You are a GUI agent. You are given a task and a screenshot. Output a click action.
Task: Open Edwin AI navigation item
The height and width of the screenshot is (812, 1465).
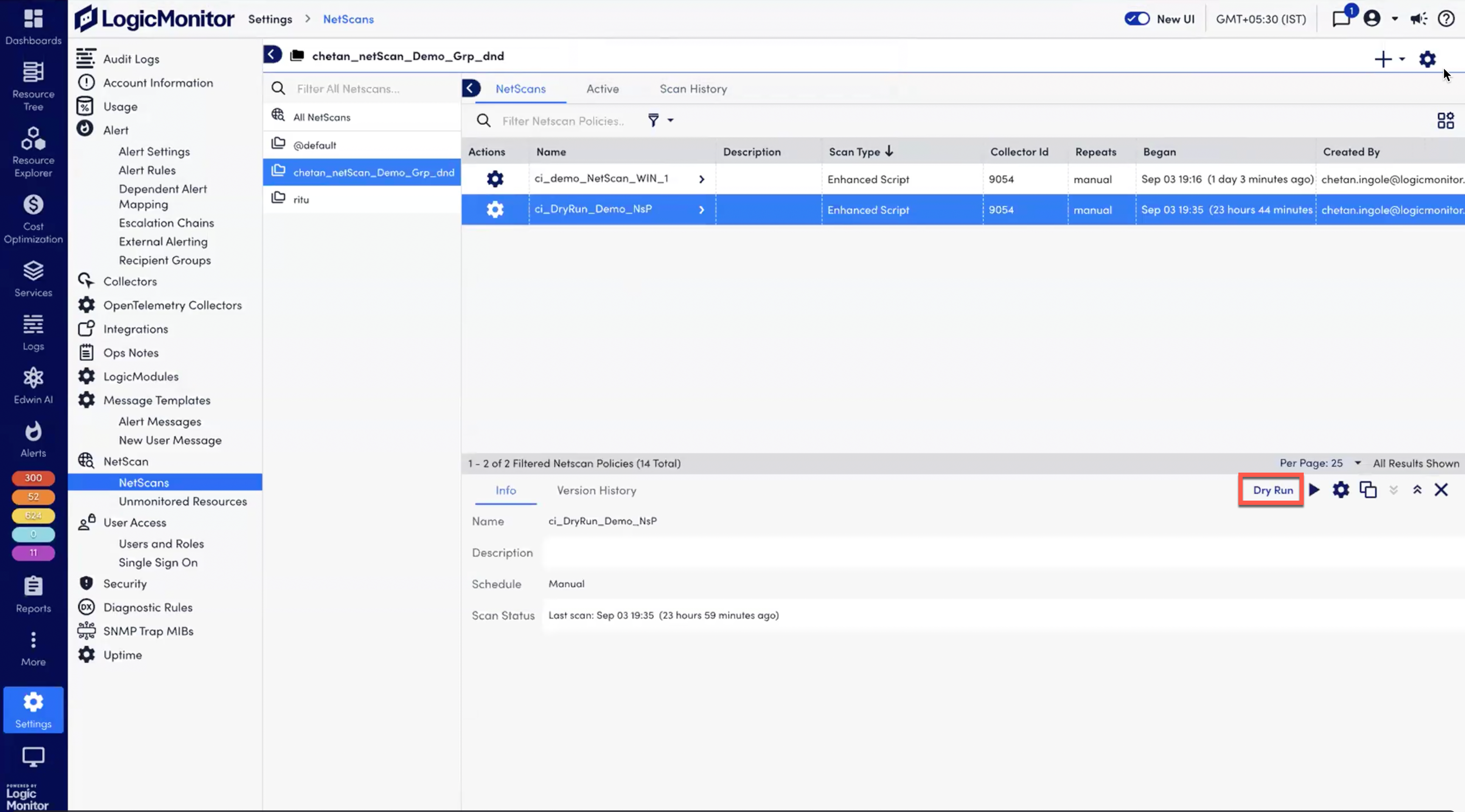[x=33, y=386]
